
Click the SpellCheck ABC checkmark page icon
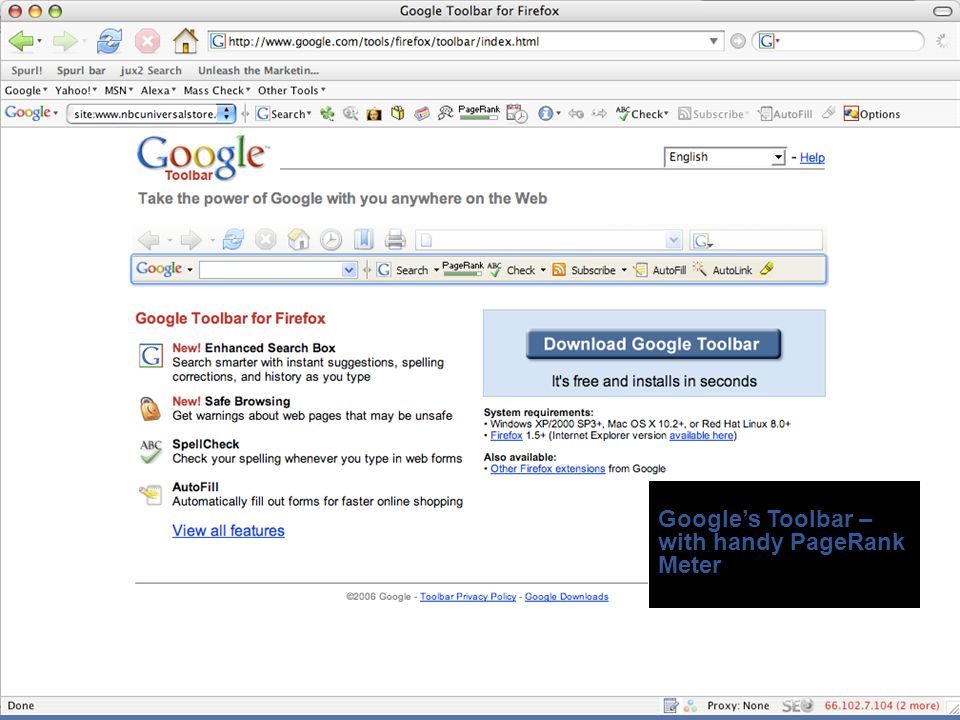coord(151,452)
